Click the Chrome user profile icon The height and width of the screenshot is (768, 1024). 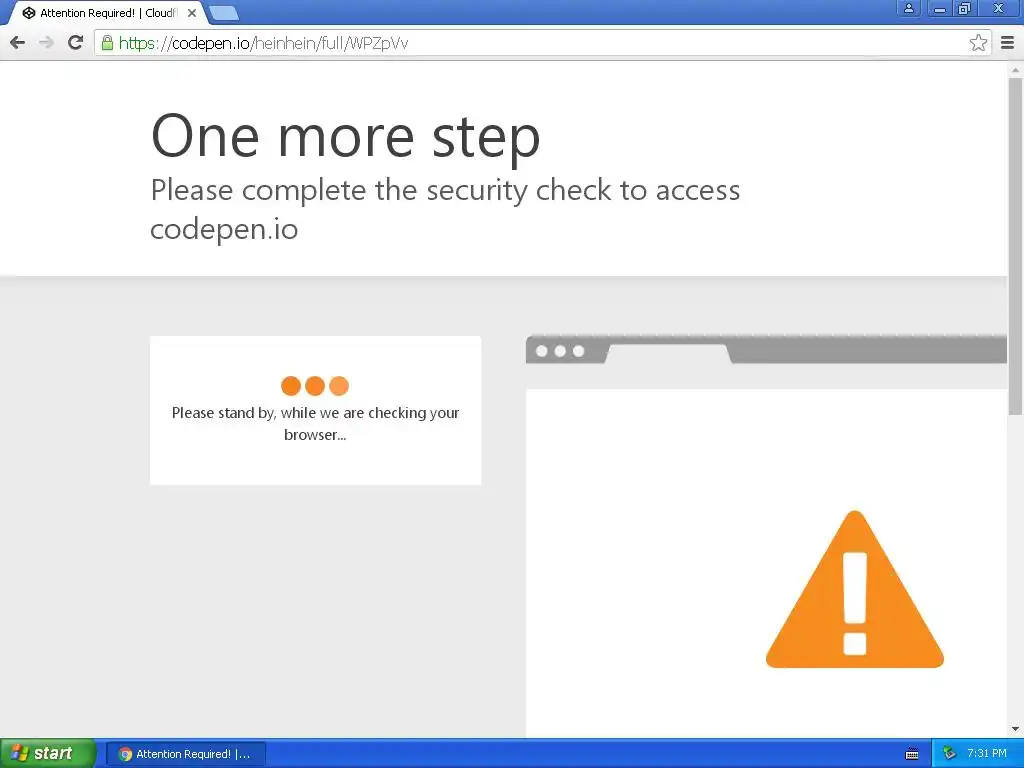[x=908, y=8]
